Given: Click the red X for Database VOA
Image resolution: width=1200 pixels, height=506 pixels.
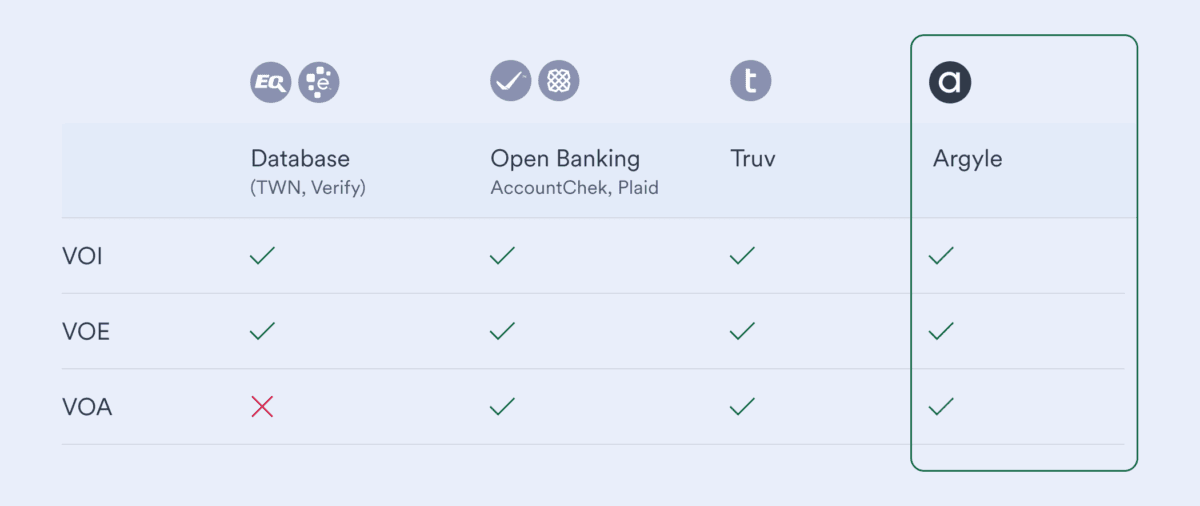Looking at the screenshot, I should [262, 406].
